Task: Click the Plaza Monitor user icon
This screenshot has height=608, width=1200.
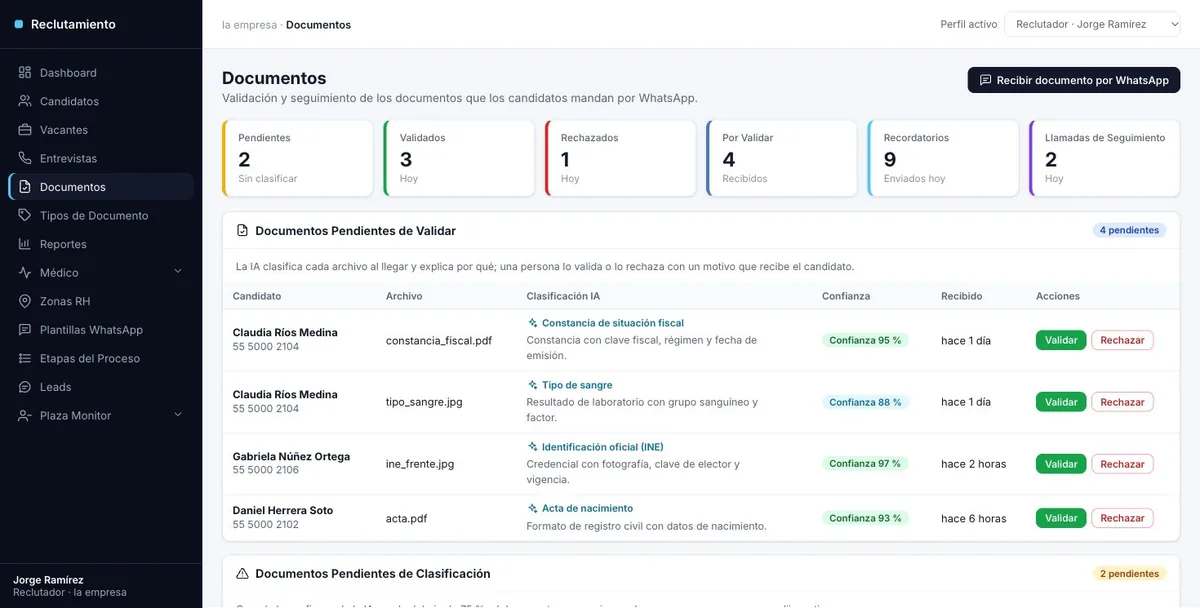Action: point(25,415)
